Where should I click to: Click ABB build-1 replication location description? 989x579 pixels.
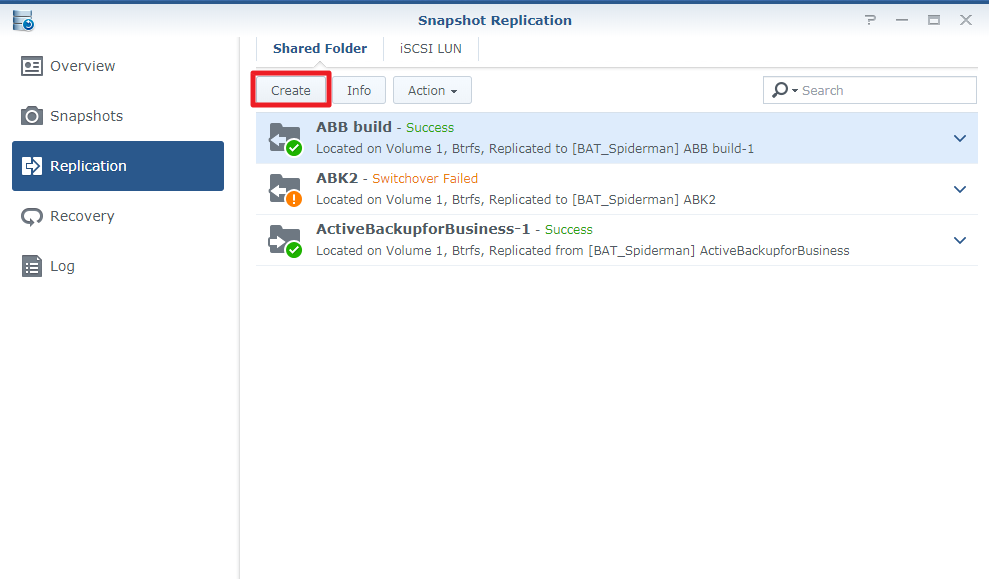pyautogui.click(x=535, y=149)
